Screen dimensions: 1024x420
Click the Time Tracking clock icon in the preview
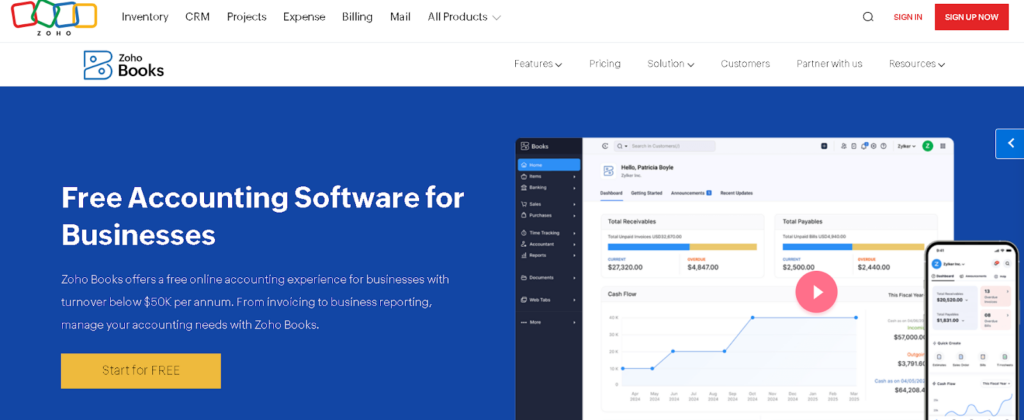[x=524, y=233]
